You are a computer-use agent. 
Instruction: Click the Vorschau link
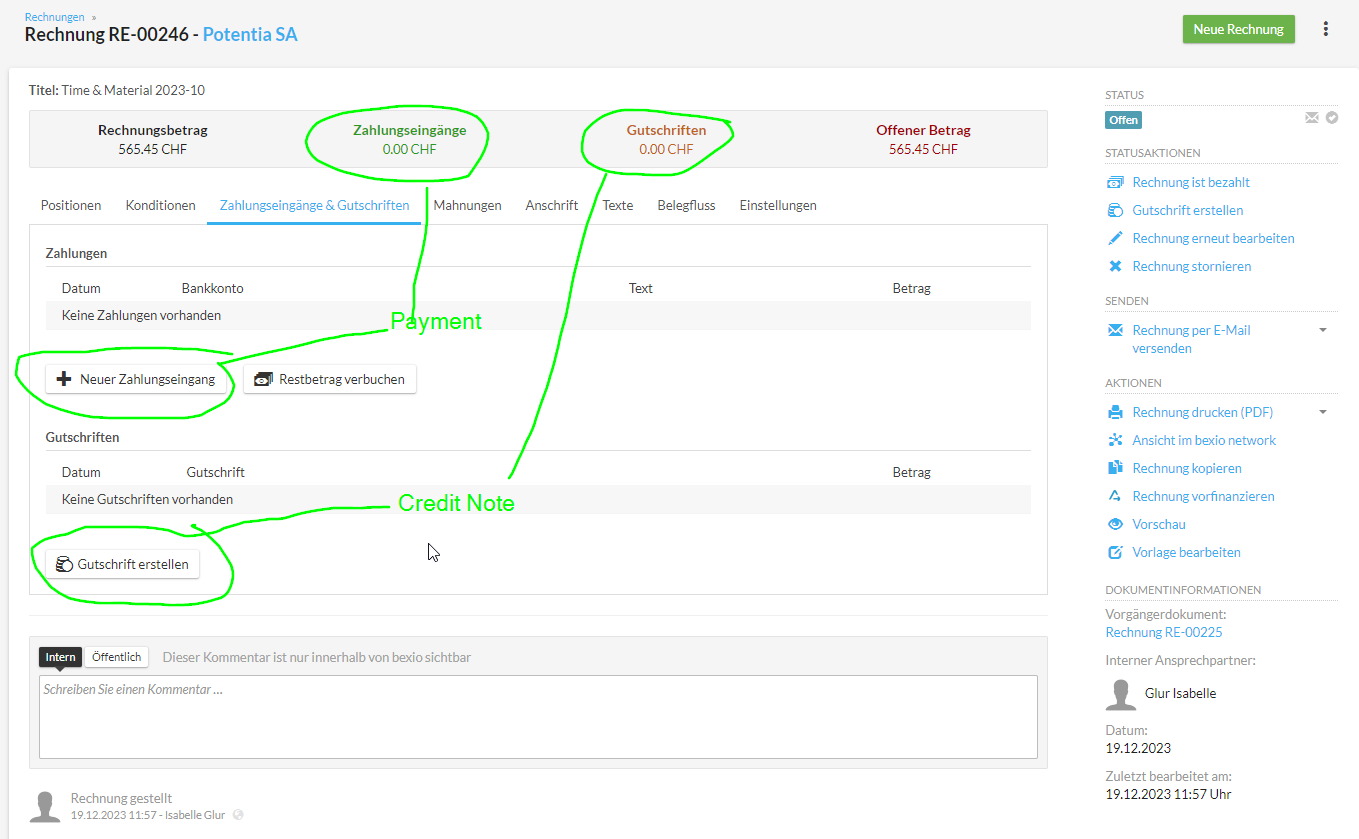coord(1159,525)
